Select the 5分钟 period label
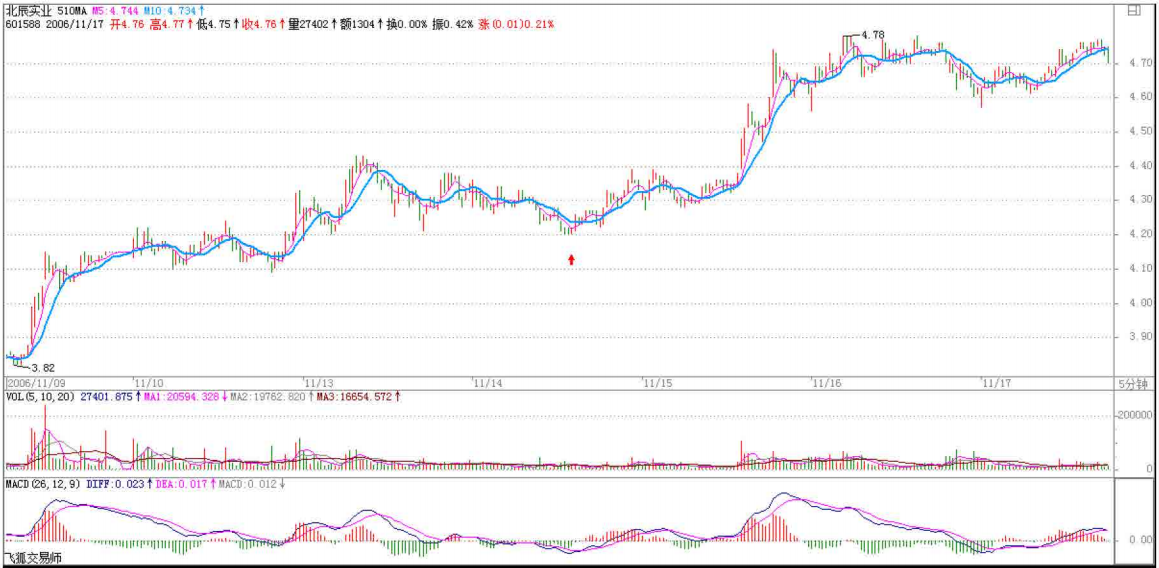Image resolution: width=1159 pixels, height=568 pixels. (x=1133, y=383)
